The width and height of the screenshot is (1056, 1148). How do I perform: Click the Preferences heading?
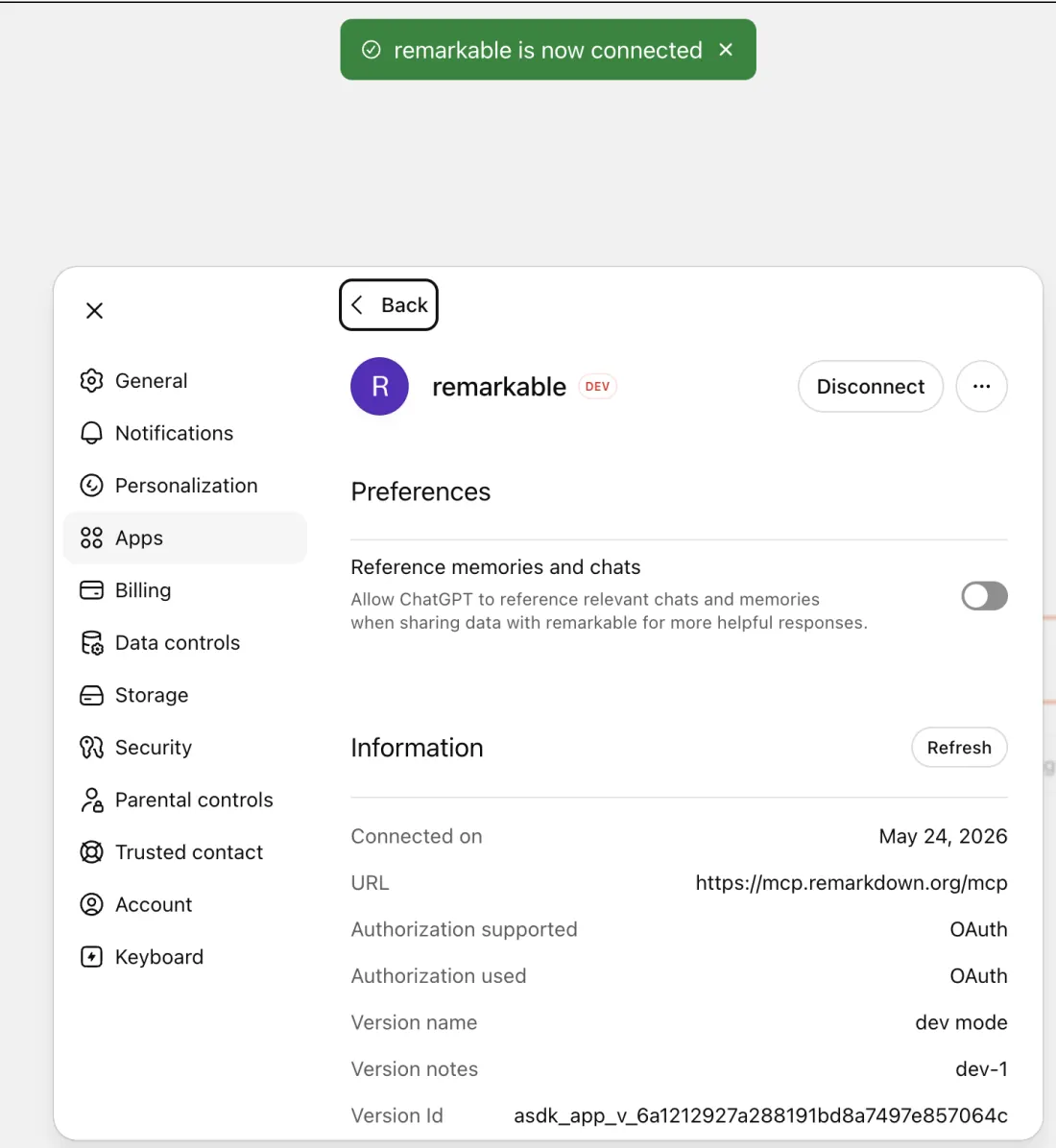[420, 492]
